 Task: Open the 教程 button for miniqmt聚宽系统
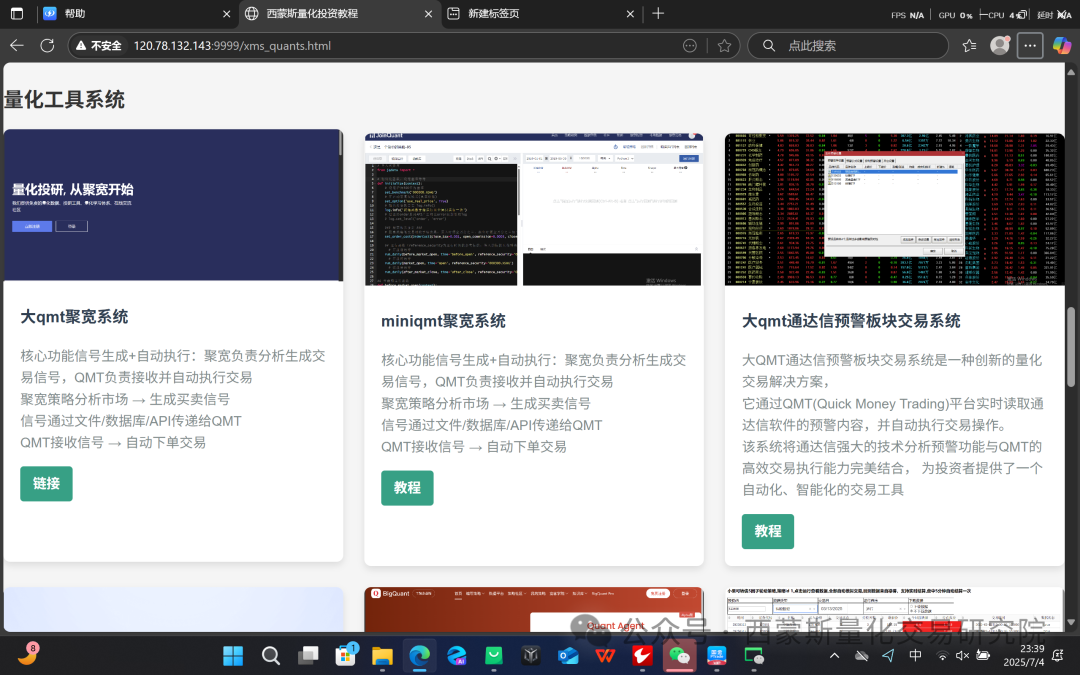click(x=407, y=488)
